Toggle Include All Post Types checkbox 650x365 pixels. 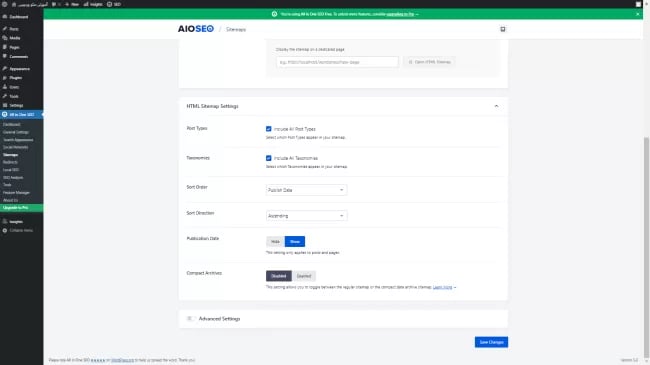pos(269,129)
